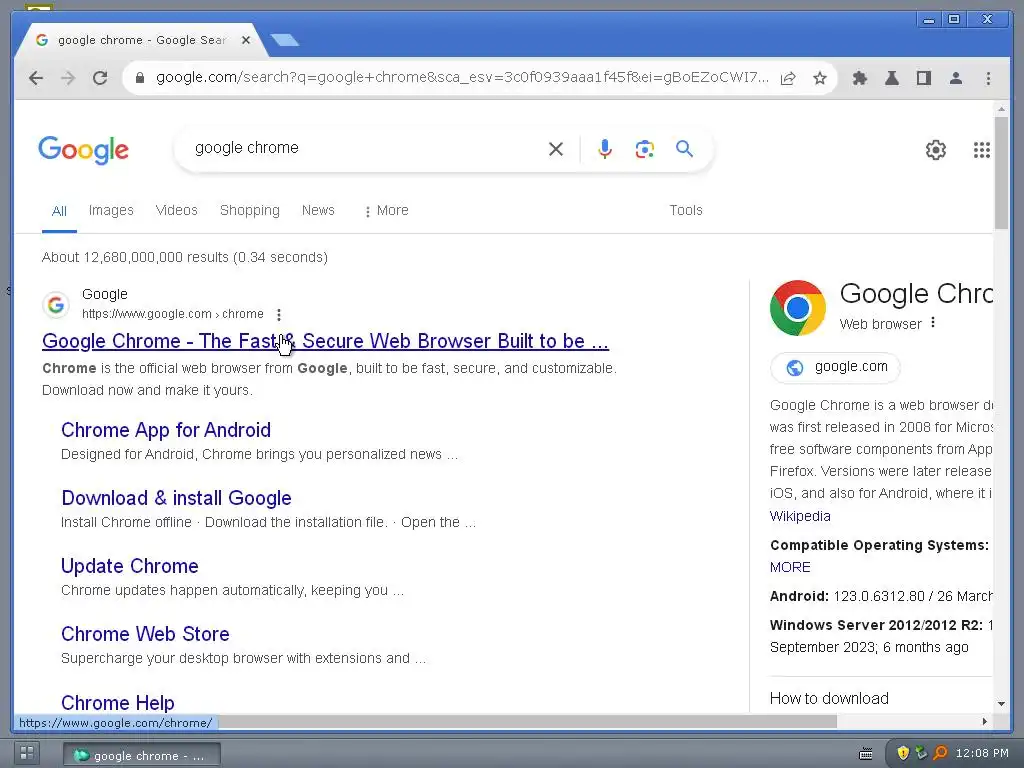Click the keyboard icon in system tray
1024x768 pixels.
pyautogui.click(x=865, y=754)
